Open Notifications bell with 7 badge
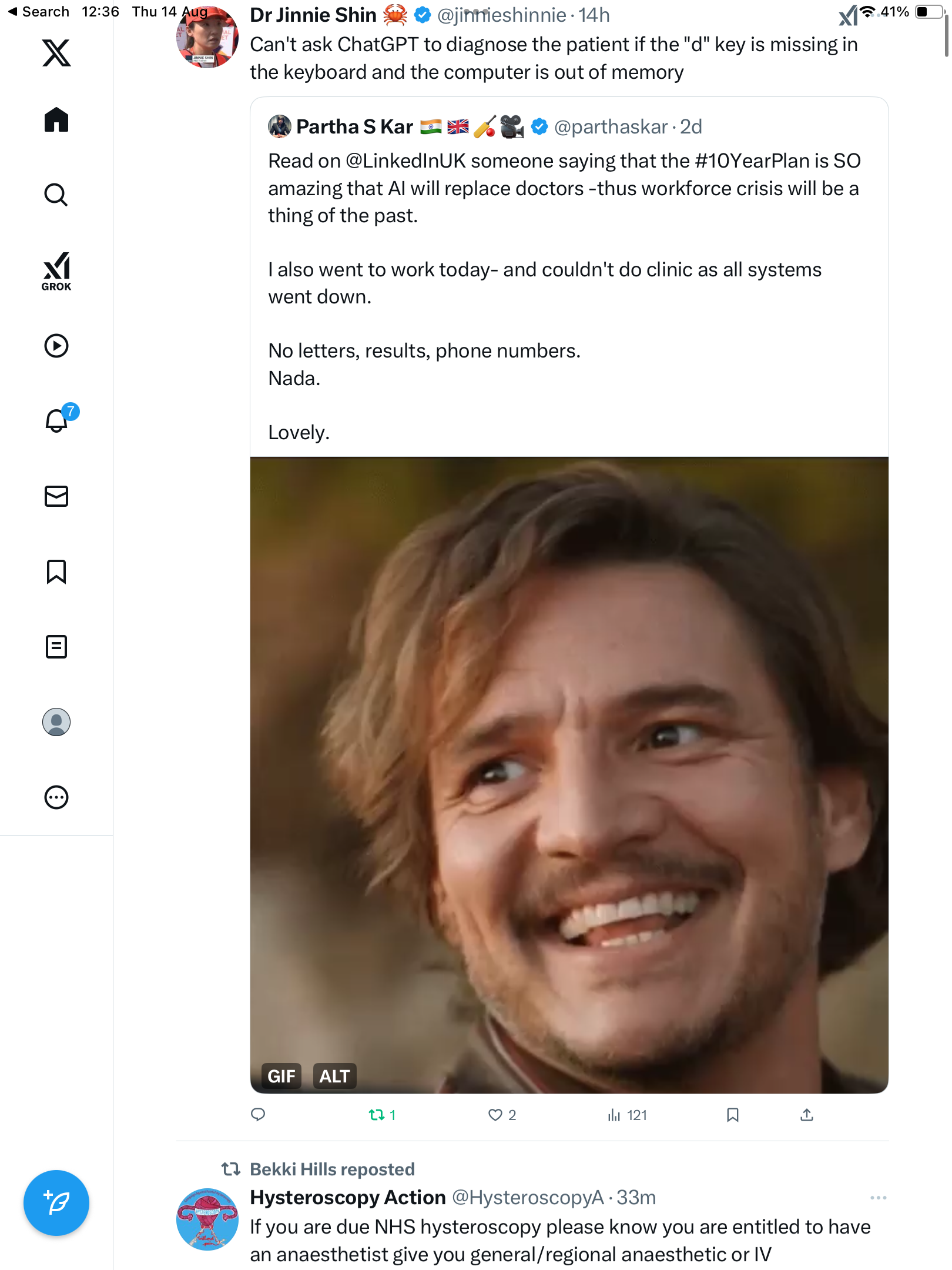952x1270 pixels. 58,420
